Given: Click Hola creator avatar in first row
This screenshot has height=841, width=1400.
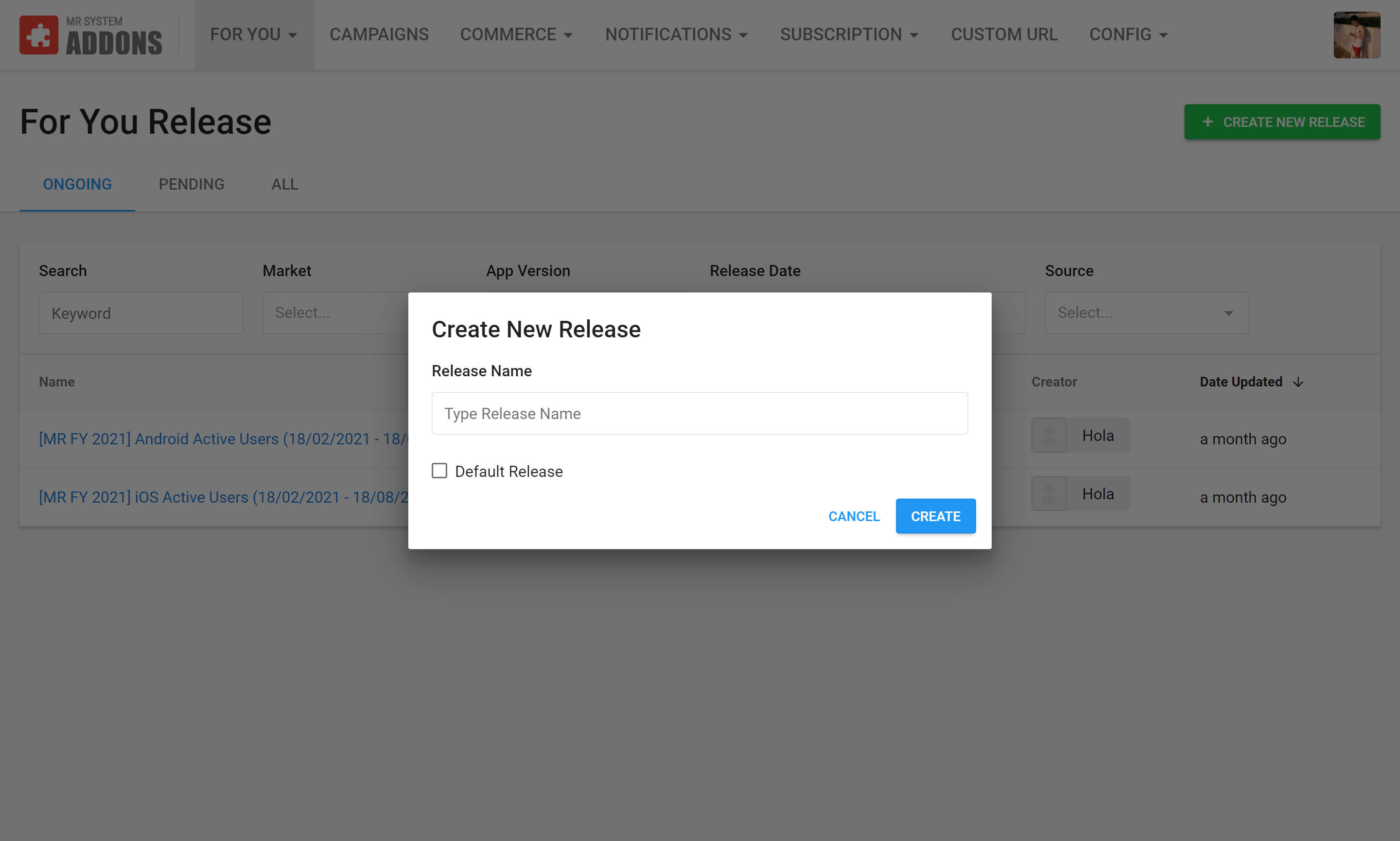Looking at the screenshot, I should [x=1049, y=435].
